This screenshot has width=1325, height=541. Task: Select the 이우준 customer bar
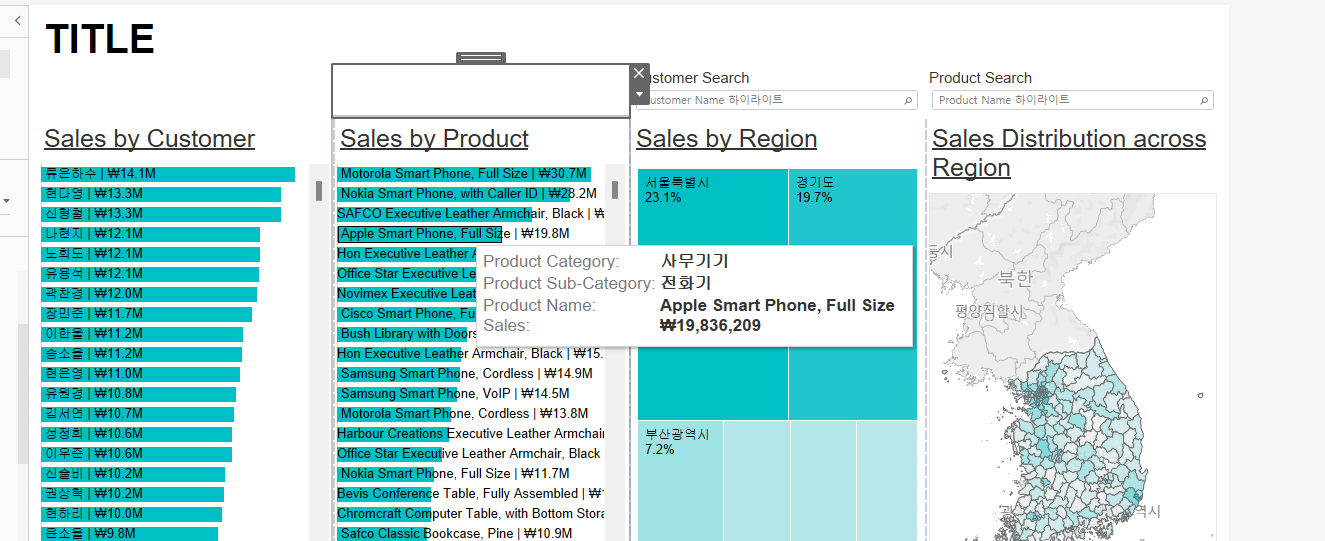(x=136, y=454)
